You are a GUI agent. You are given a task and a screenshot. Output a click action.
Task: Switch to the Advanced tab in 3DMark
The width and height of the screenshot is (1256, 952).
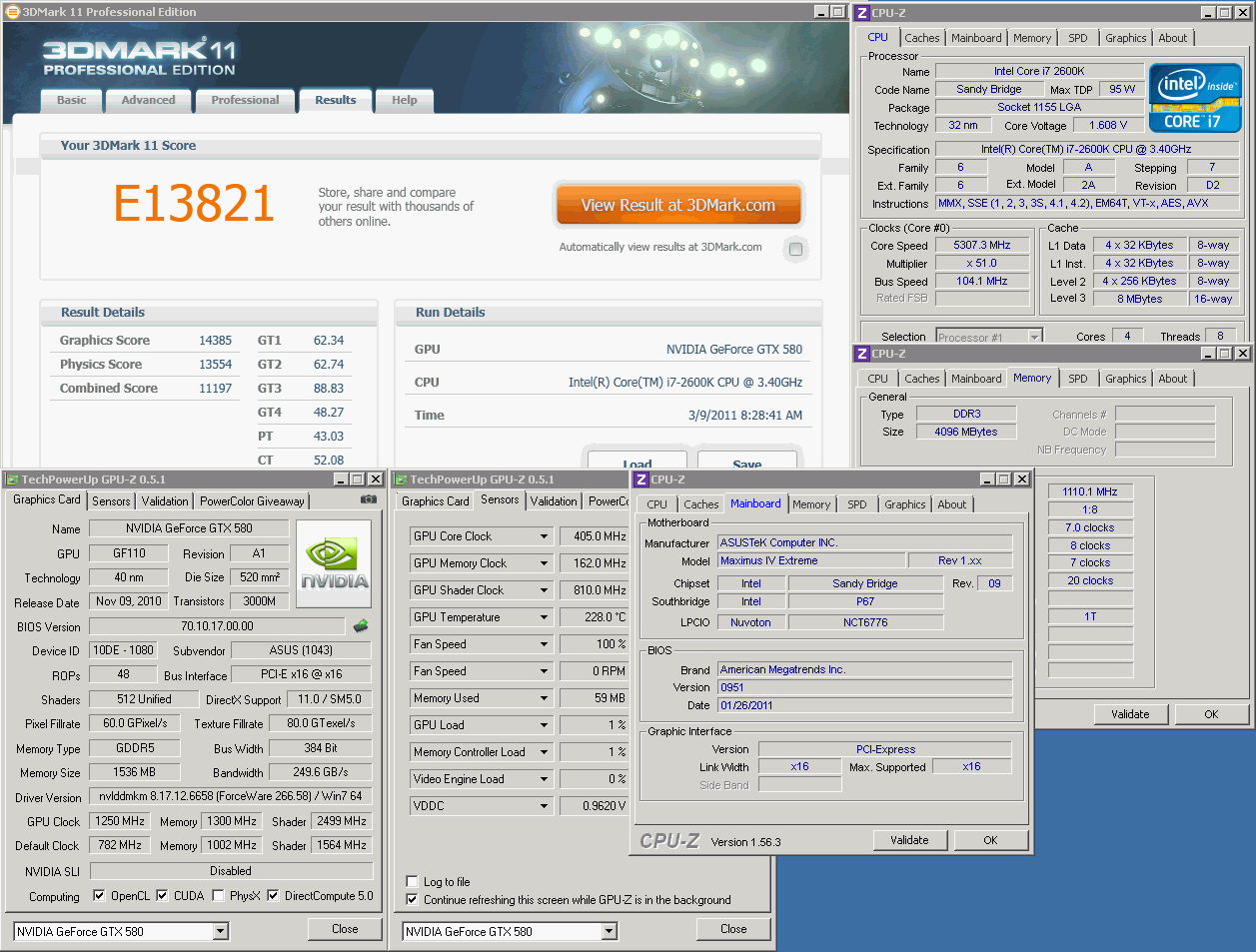(x=148, y=100)
